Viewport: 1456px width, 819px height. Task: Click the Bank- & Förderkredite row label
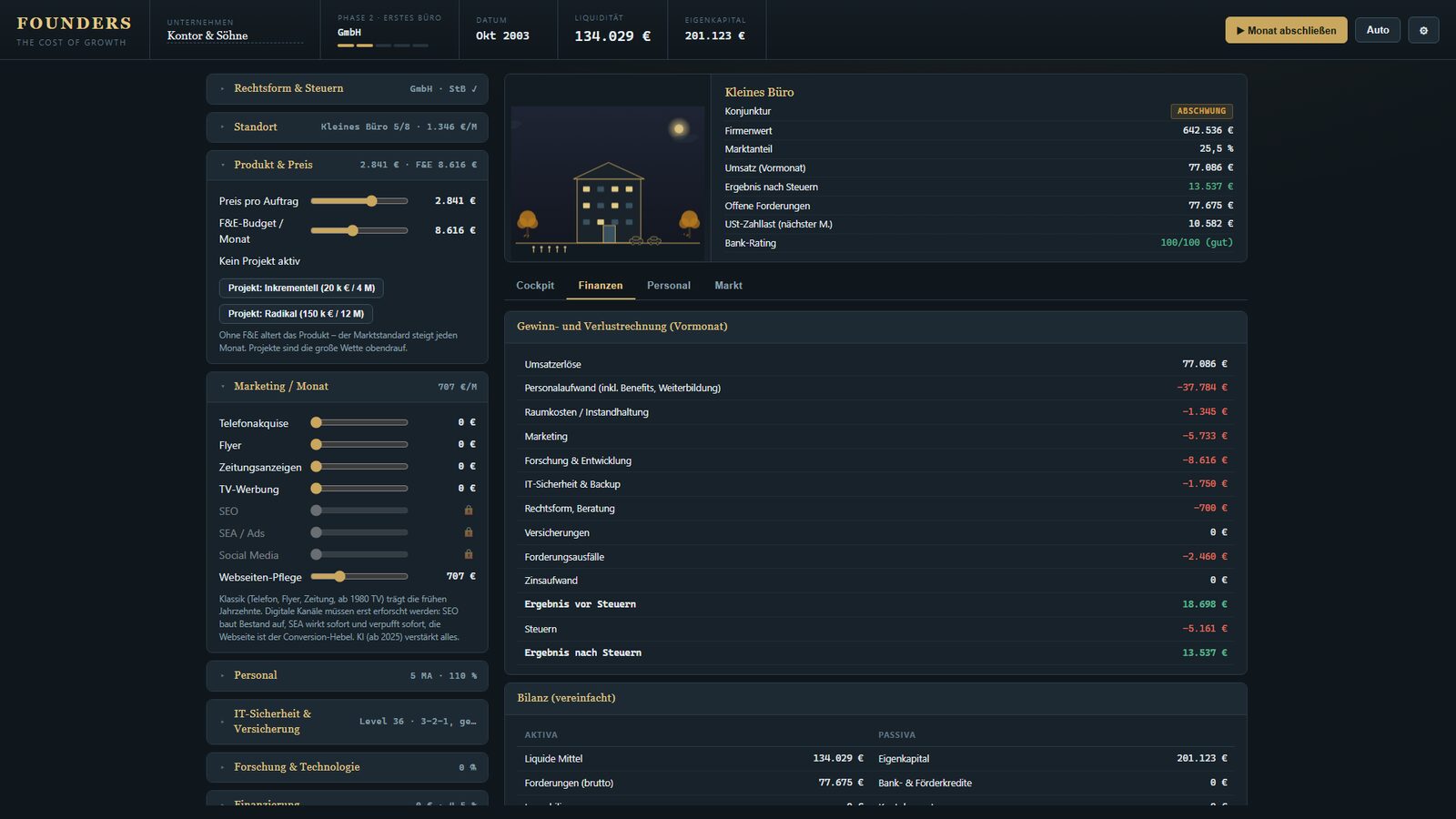click(x=925, y=784)
